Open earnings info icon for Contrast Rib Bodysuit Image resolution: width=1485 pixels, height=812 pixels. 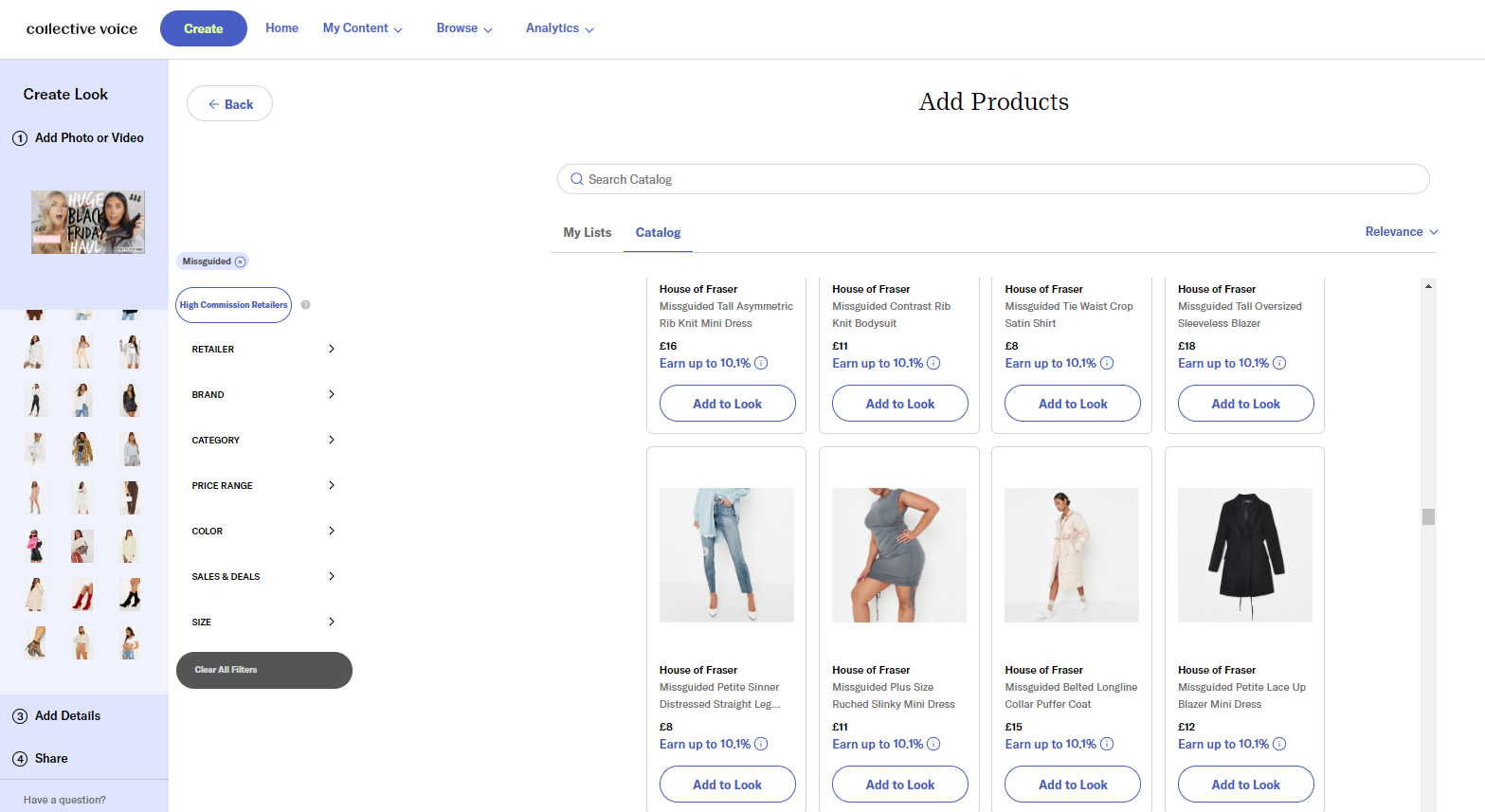point(933,363)
